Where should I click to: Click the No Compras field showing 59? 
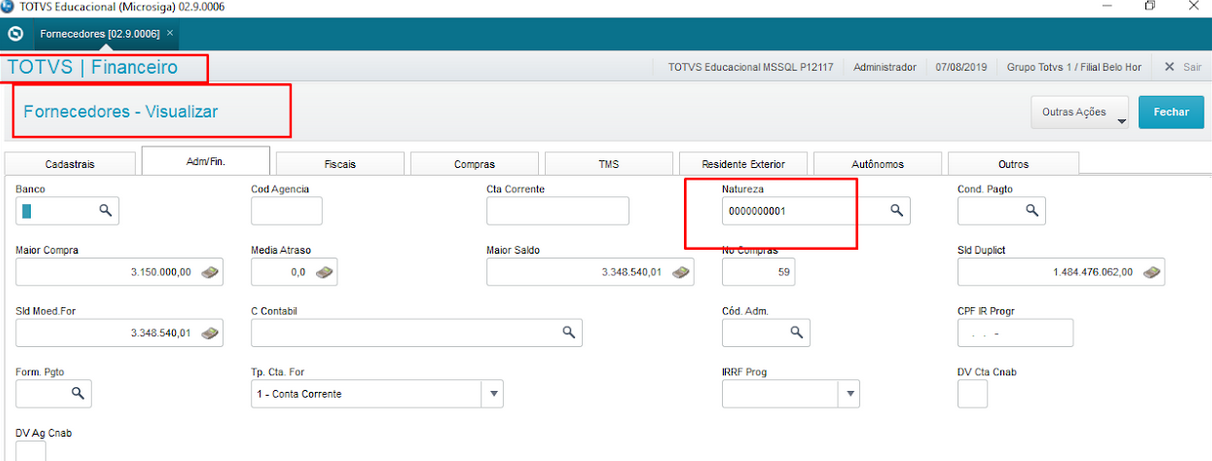point(758,272)
